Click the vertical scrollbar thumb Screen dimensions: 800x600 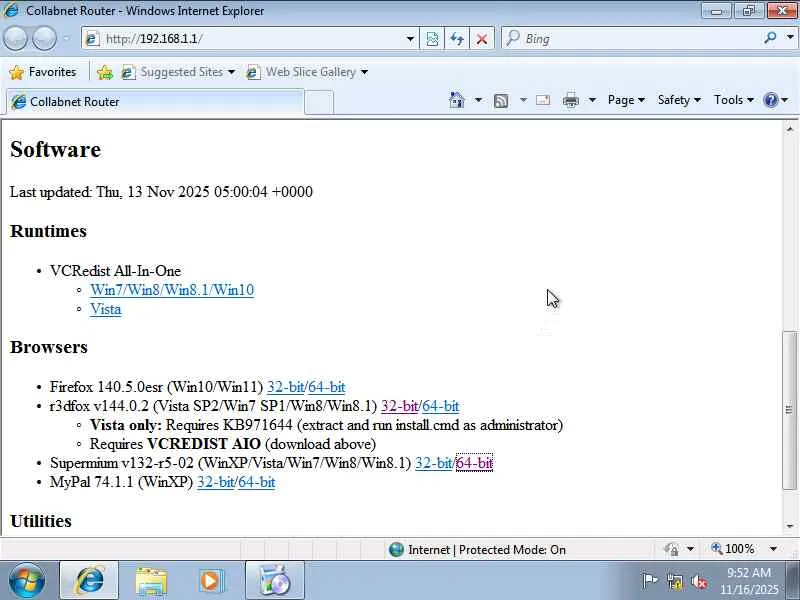pos(789,410)
